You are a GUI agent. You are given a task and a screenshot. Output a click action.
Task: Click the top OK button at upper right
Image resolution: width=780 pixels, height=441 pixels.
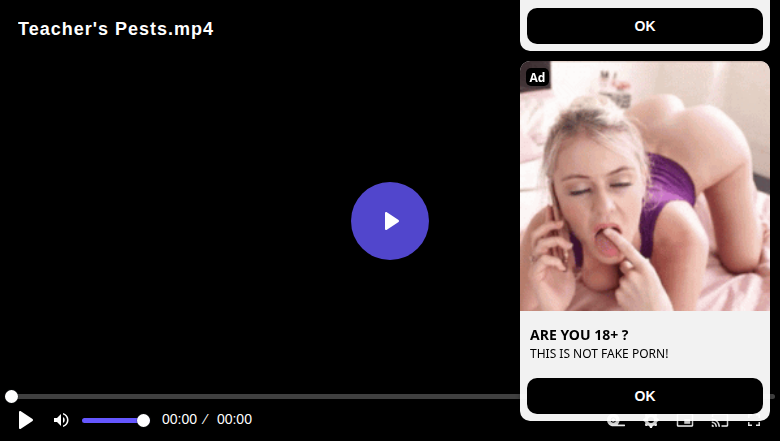pyautogui.click(x=645, y=26)
